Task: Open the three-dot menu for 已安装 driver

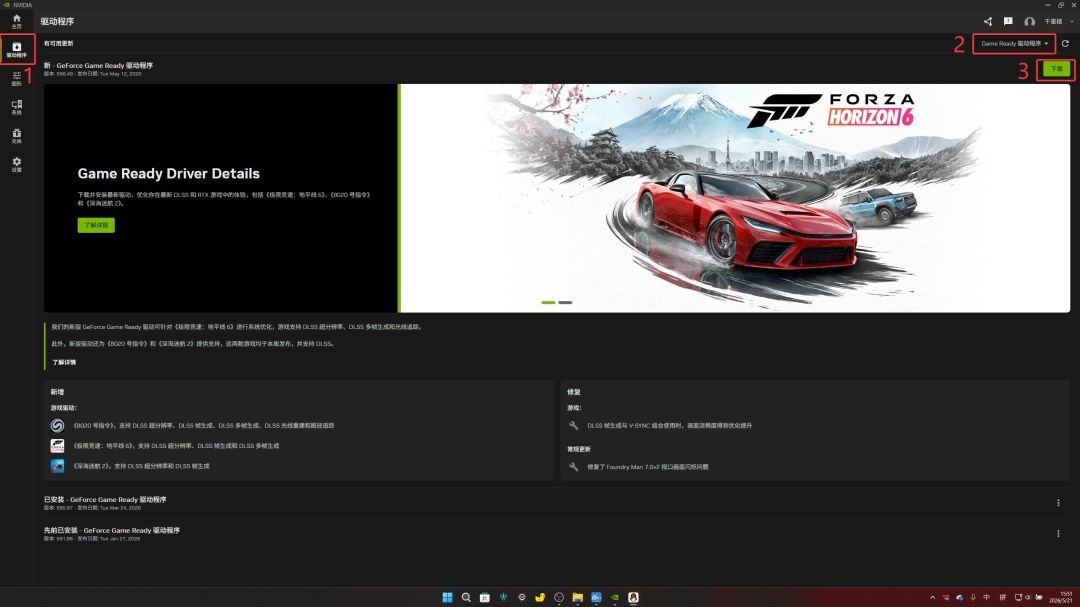Action: 1058,503
